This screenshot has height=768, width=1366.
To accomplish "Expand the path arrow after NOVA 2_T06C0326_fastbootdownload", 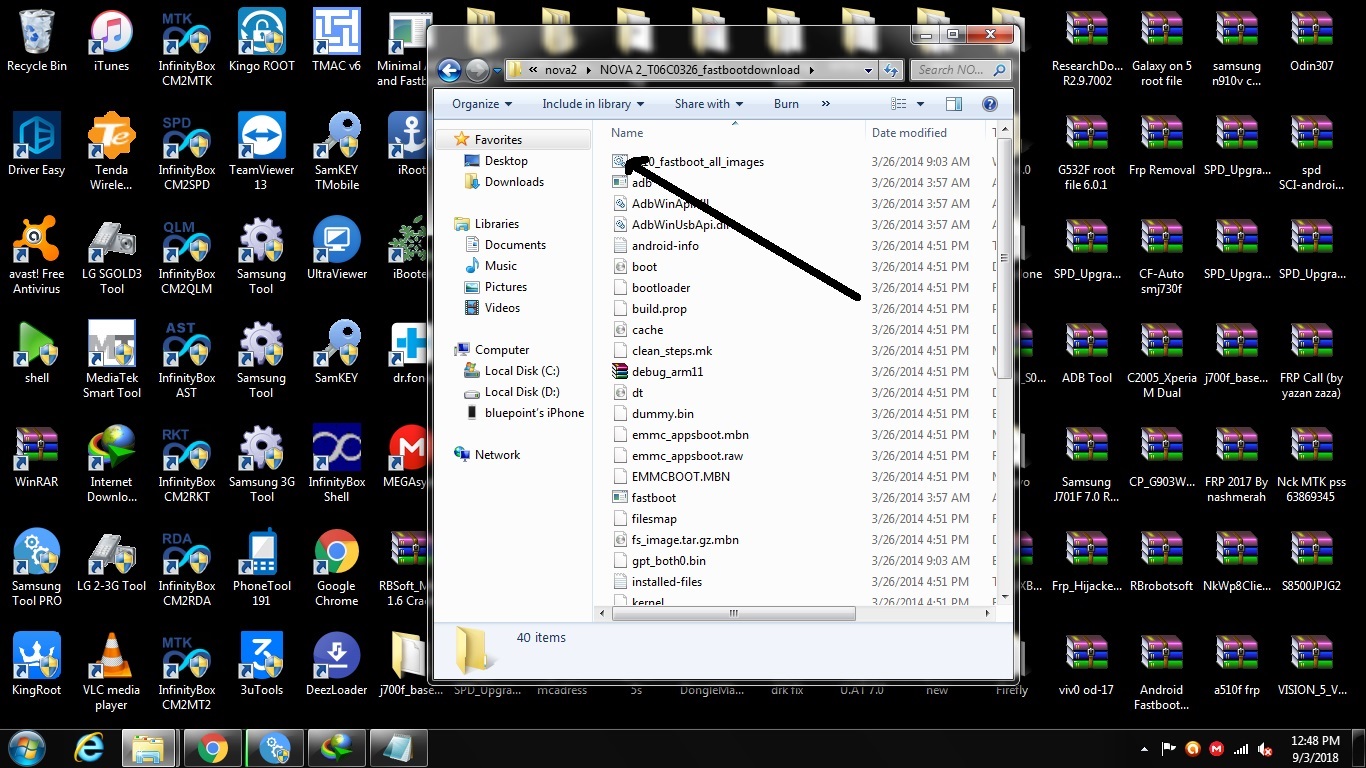I will click(x=811, y=70).
